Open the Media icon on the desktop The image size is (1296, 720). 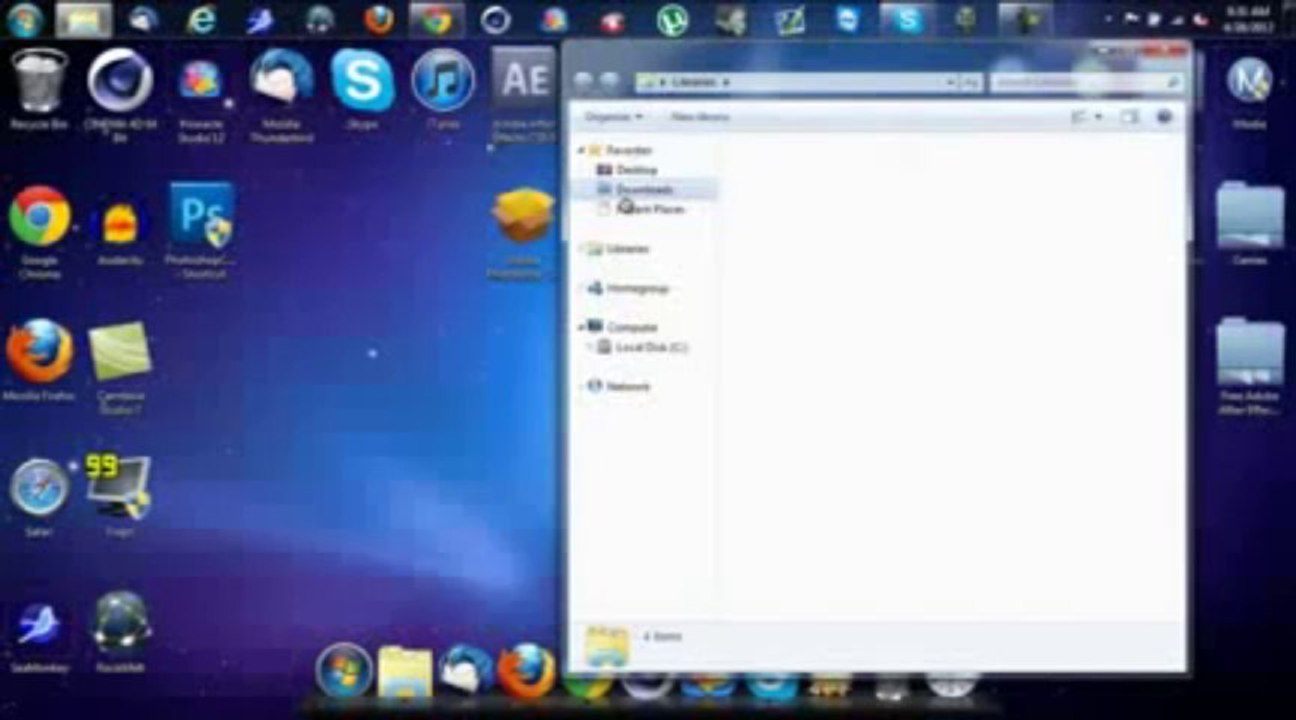1250,91
